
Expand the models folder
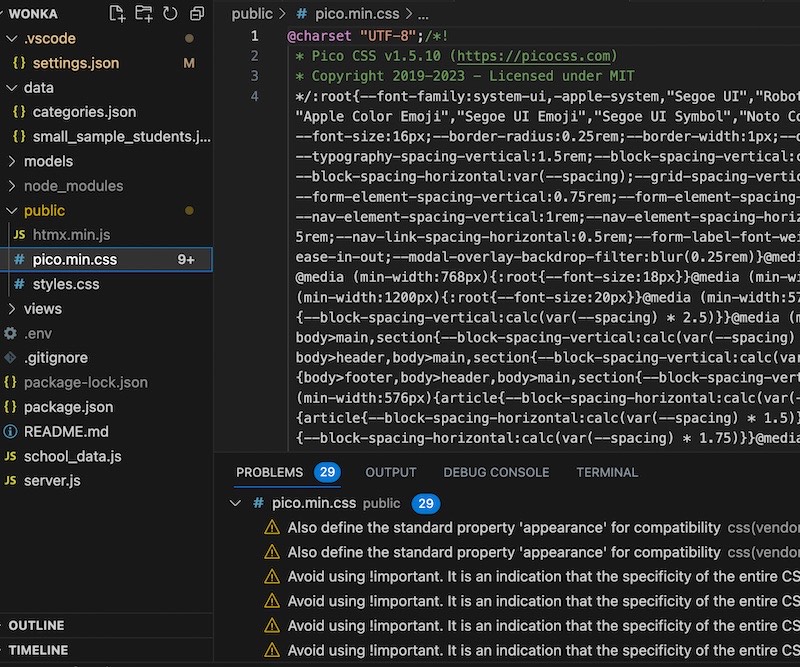[x=12, y=161]
